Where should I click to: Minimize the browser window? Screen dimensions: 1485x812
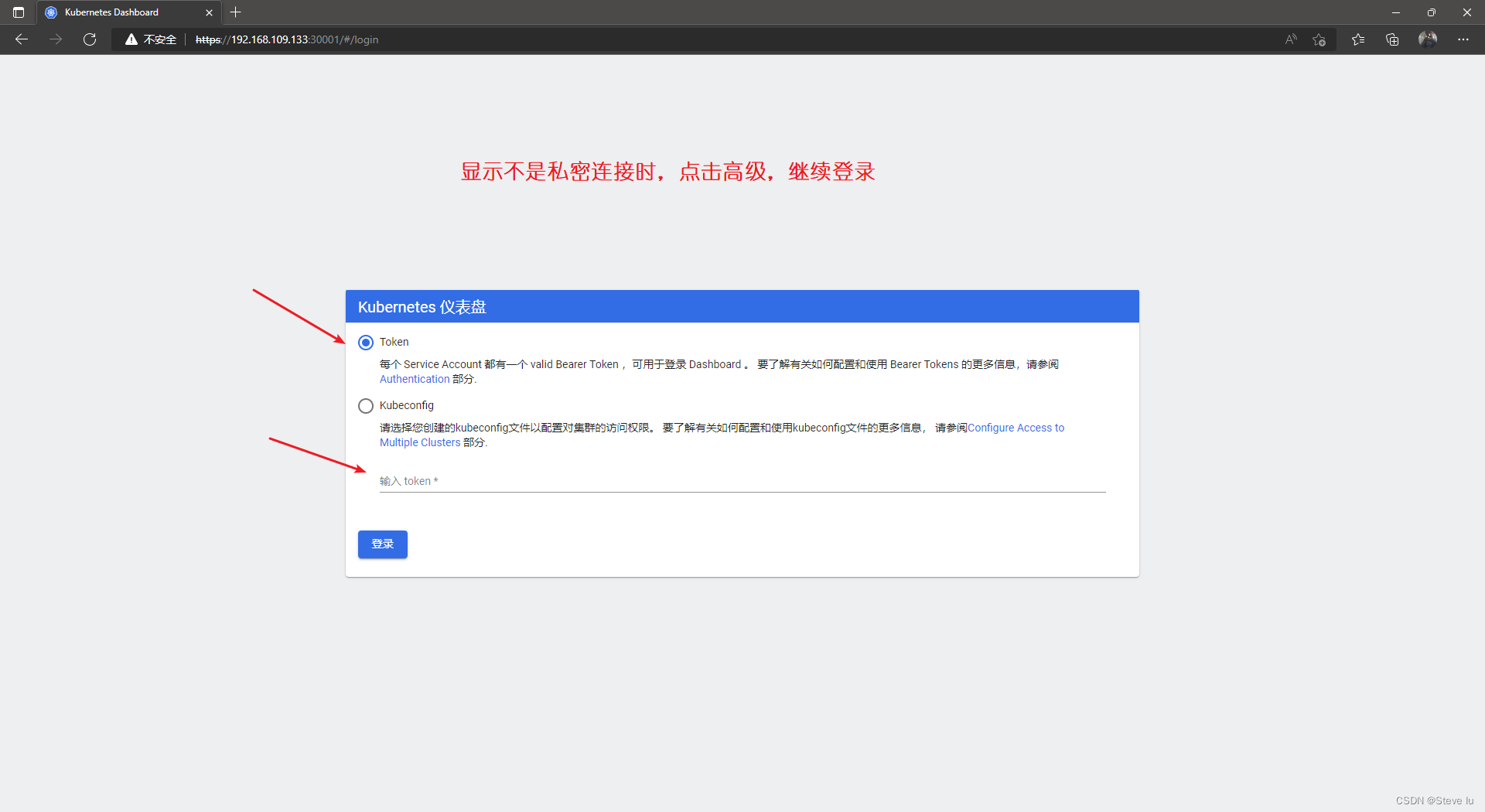click(x=1396, y=12)
